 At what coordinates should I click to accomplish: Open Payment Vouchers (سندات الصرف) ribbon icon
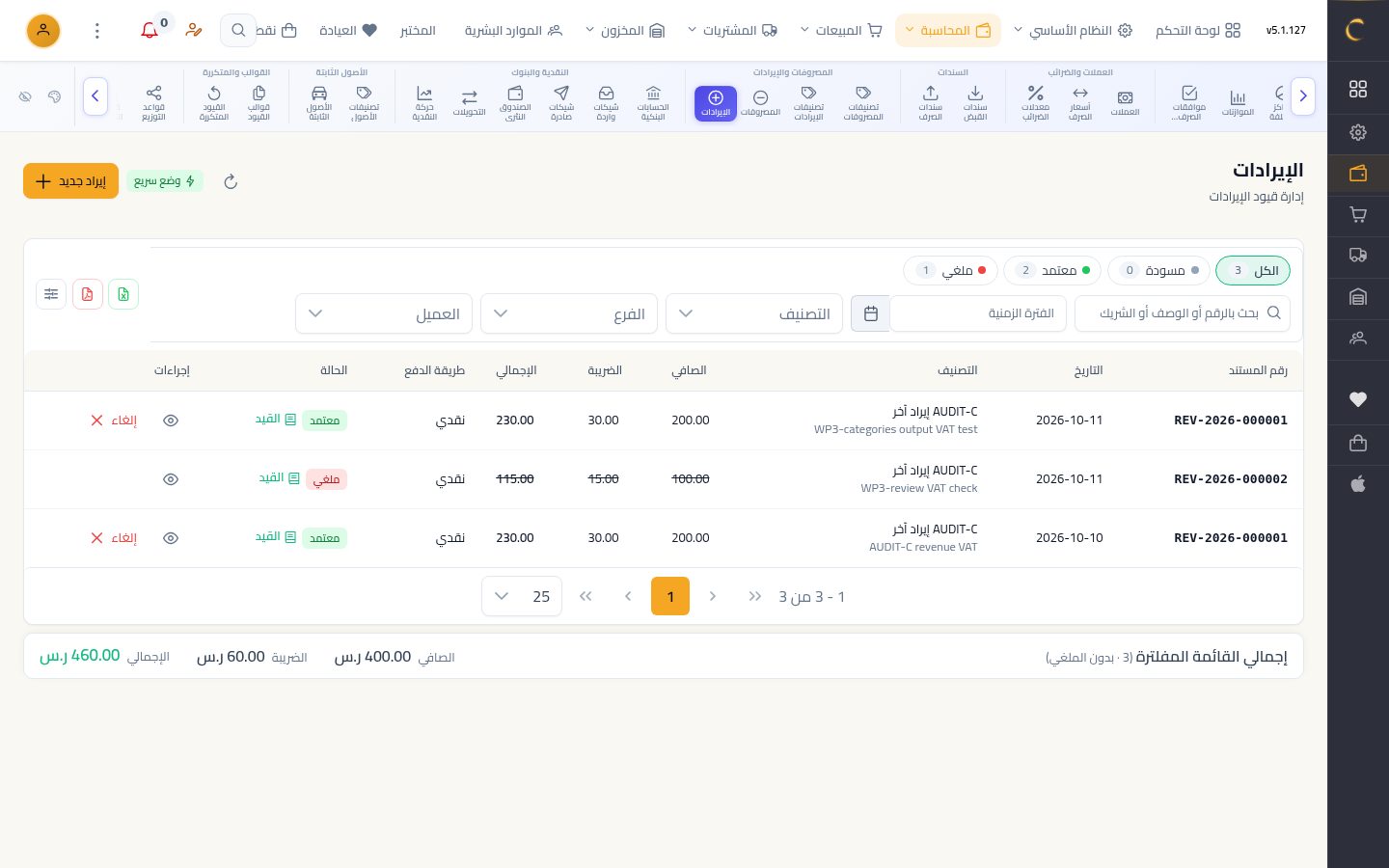coord(930,102)
